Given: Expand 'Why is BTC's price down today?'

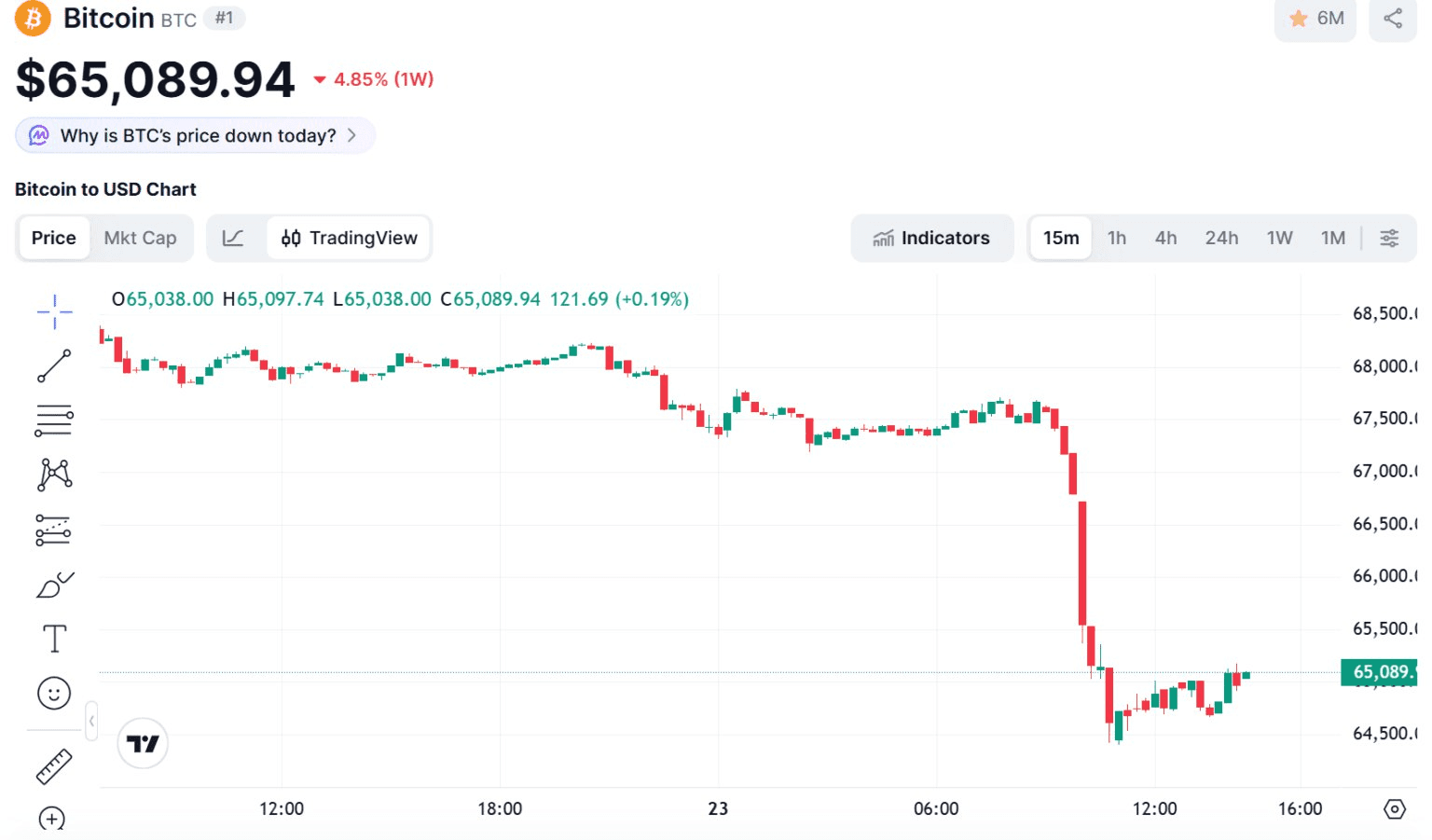Looking at the screenshot, I should click(x=196, y=135).
